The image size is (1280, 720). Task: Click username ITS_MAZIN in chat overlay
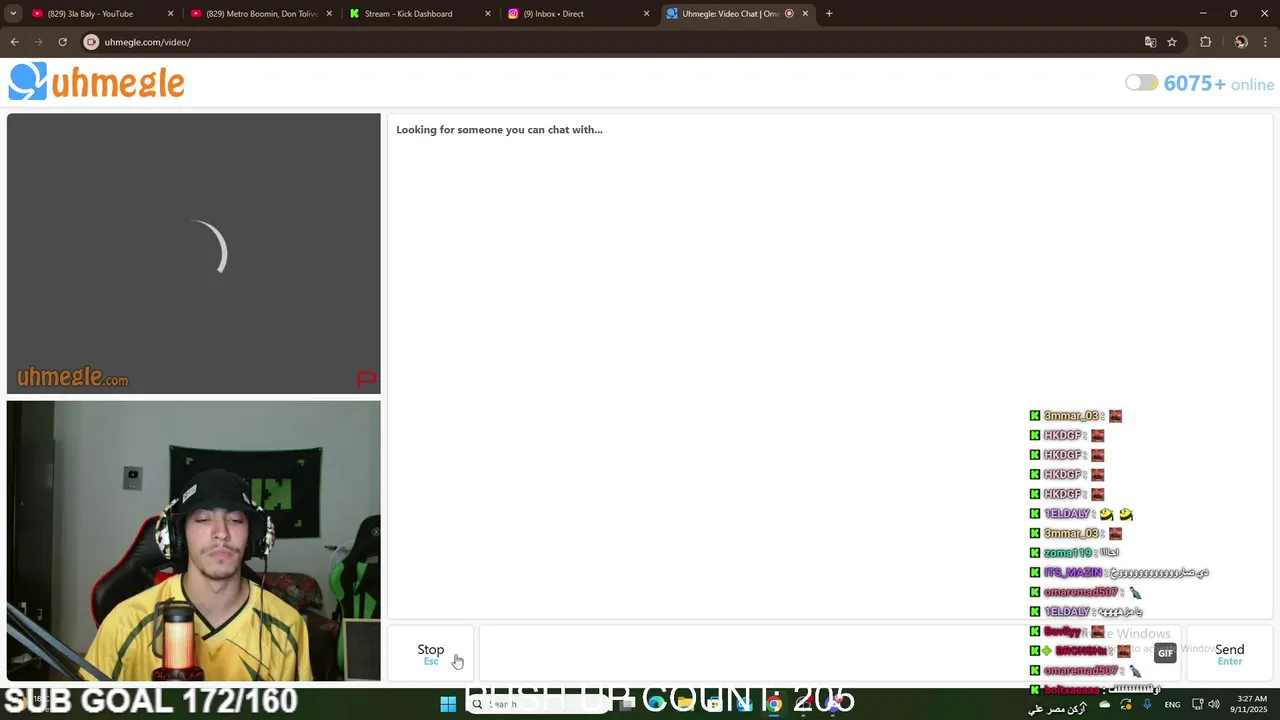1073,573
